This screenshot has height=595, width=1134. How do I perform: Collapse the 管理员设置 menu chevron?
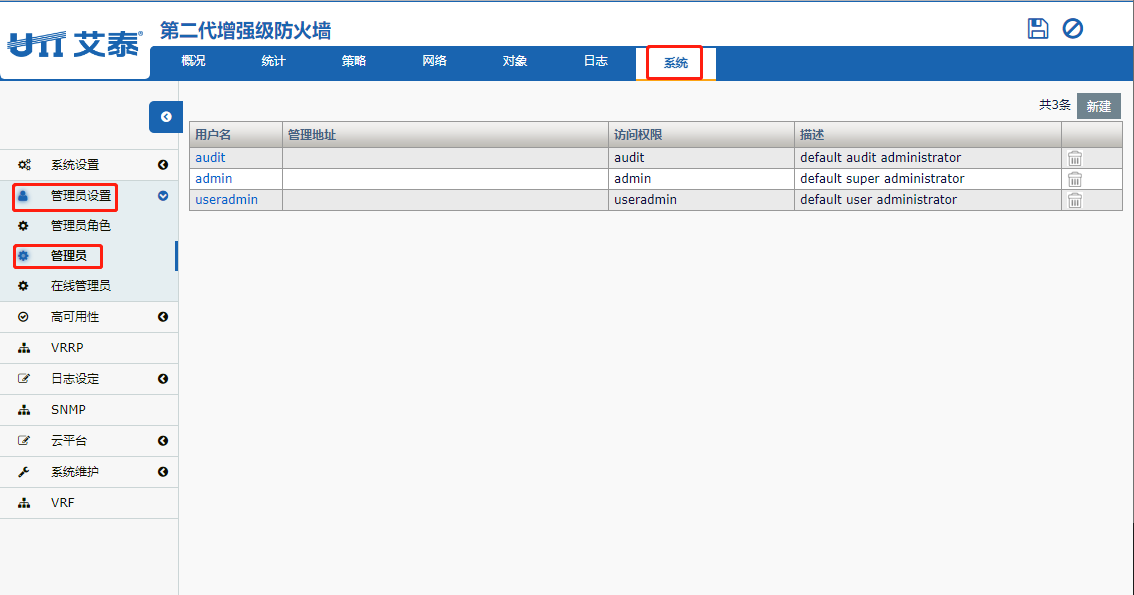[163, 196]
